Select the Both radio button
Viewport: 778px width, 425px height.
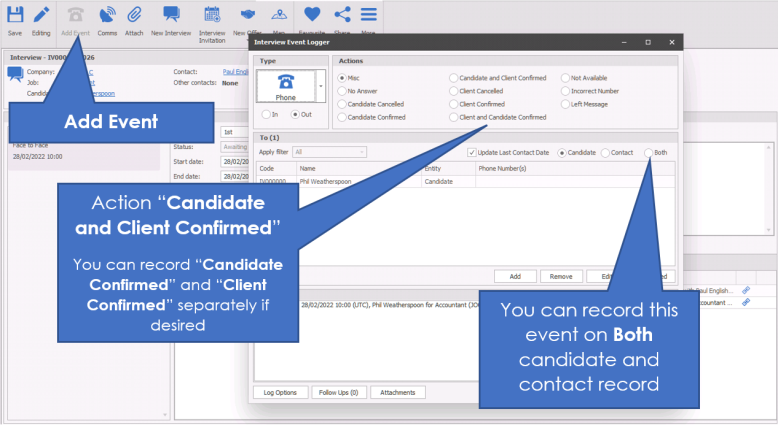pyautogui.click(x=649, y=152)
